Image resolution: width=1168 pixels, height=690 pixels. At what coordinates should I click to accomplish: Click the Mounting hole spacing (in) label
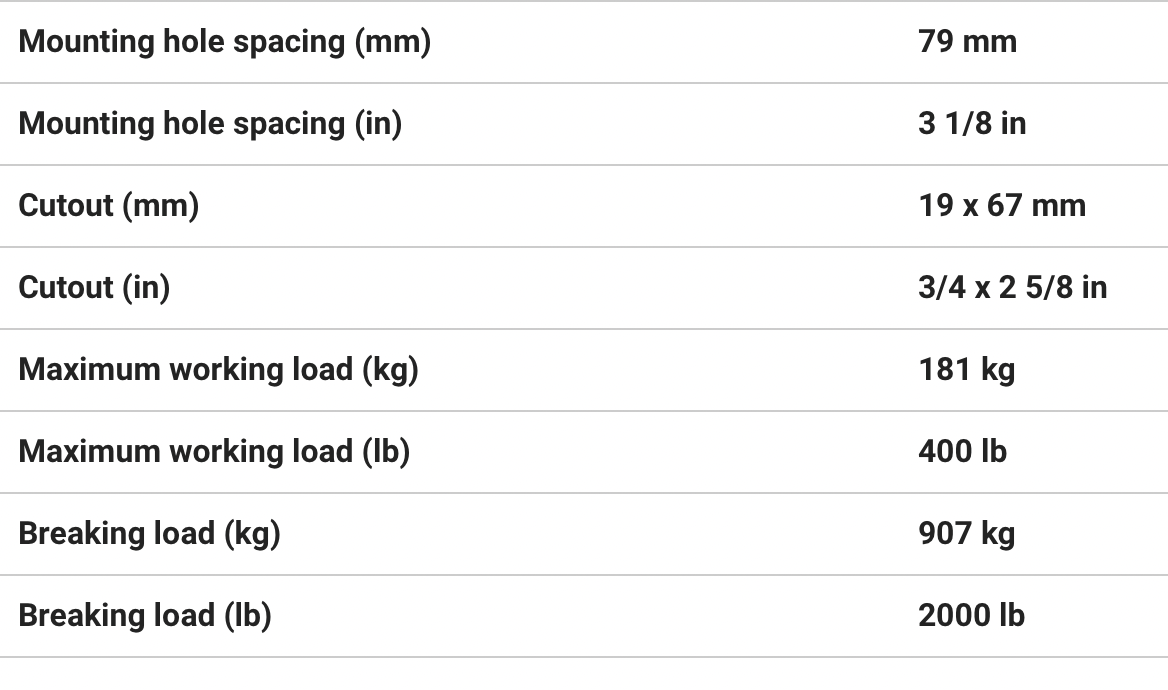tap(210, 124)
